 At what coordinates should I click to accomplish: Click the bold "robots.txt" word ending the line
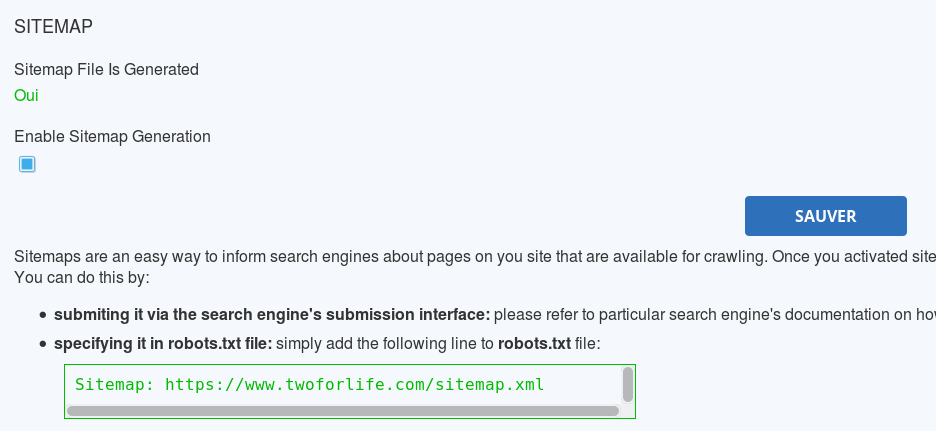534,344
